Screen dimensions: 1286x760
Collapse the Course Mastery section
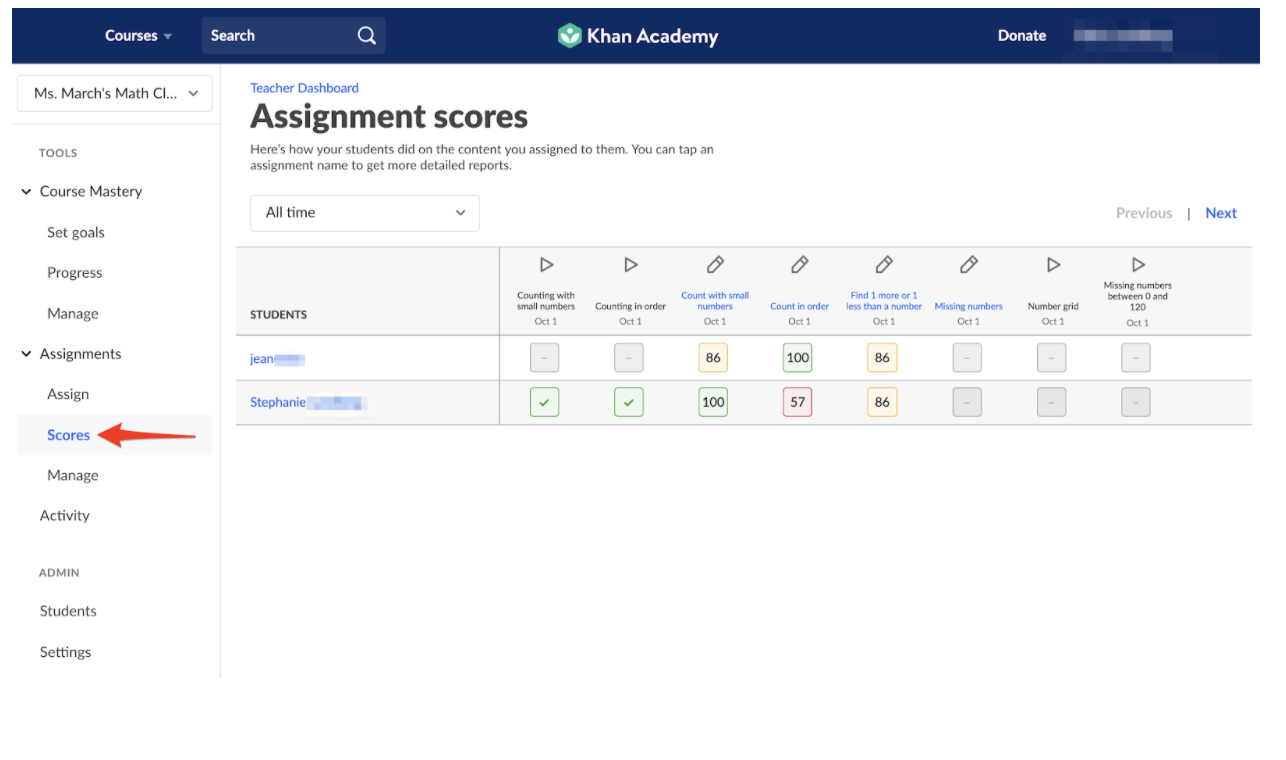click(26, 192)
